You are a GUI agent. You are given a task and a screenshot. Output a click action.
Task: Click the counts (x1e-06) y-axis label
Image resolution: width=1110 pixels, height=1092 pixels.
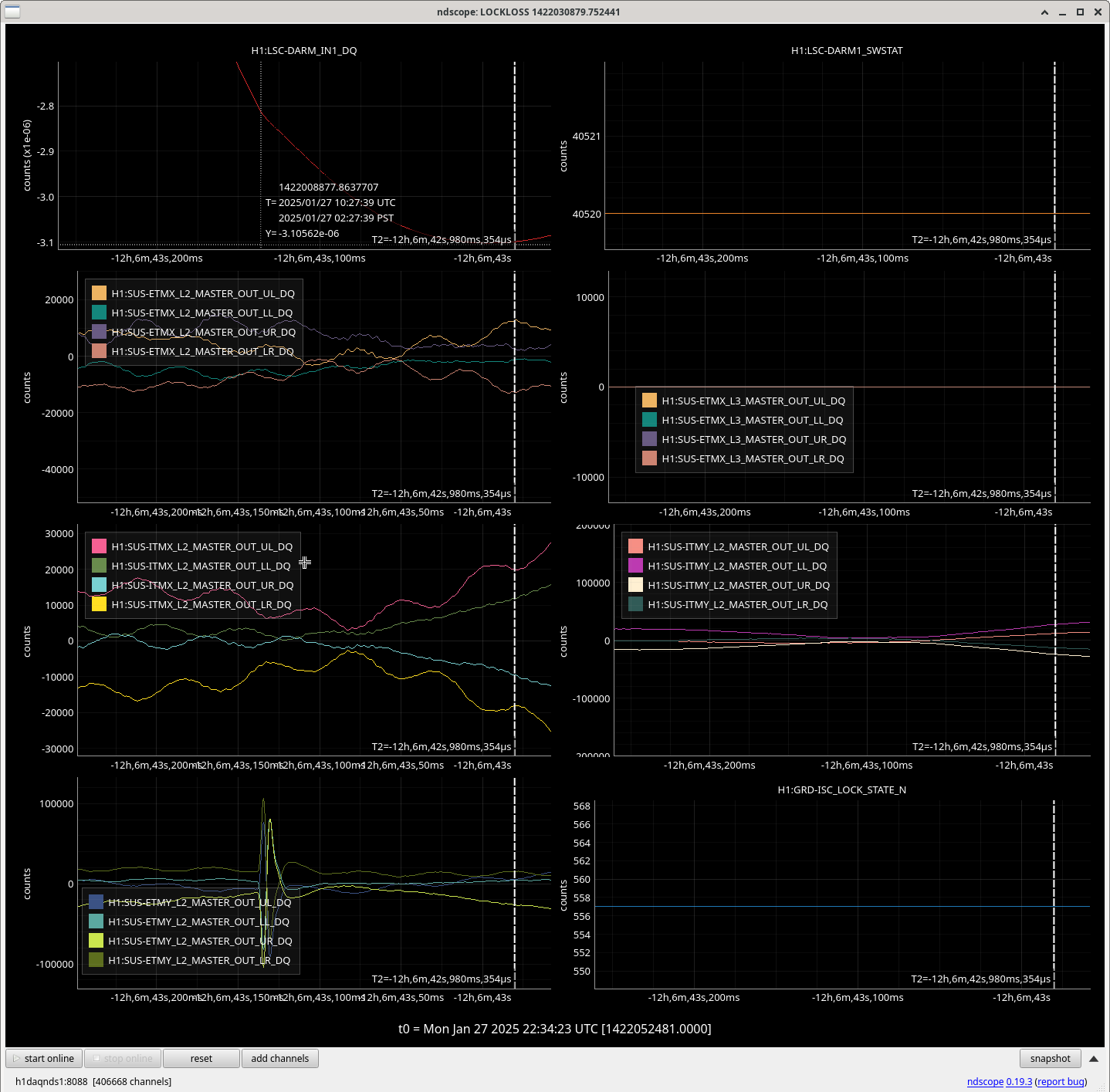(27, 155)
